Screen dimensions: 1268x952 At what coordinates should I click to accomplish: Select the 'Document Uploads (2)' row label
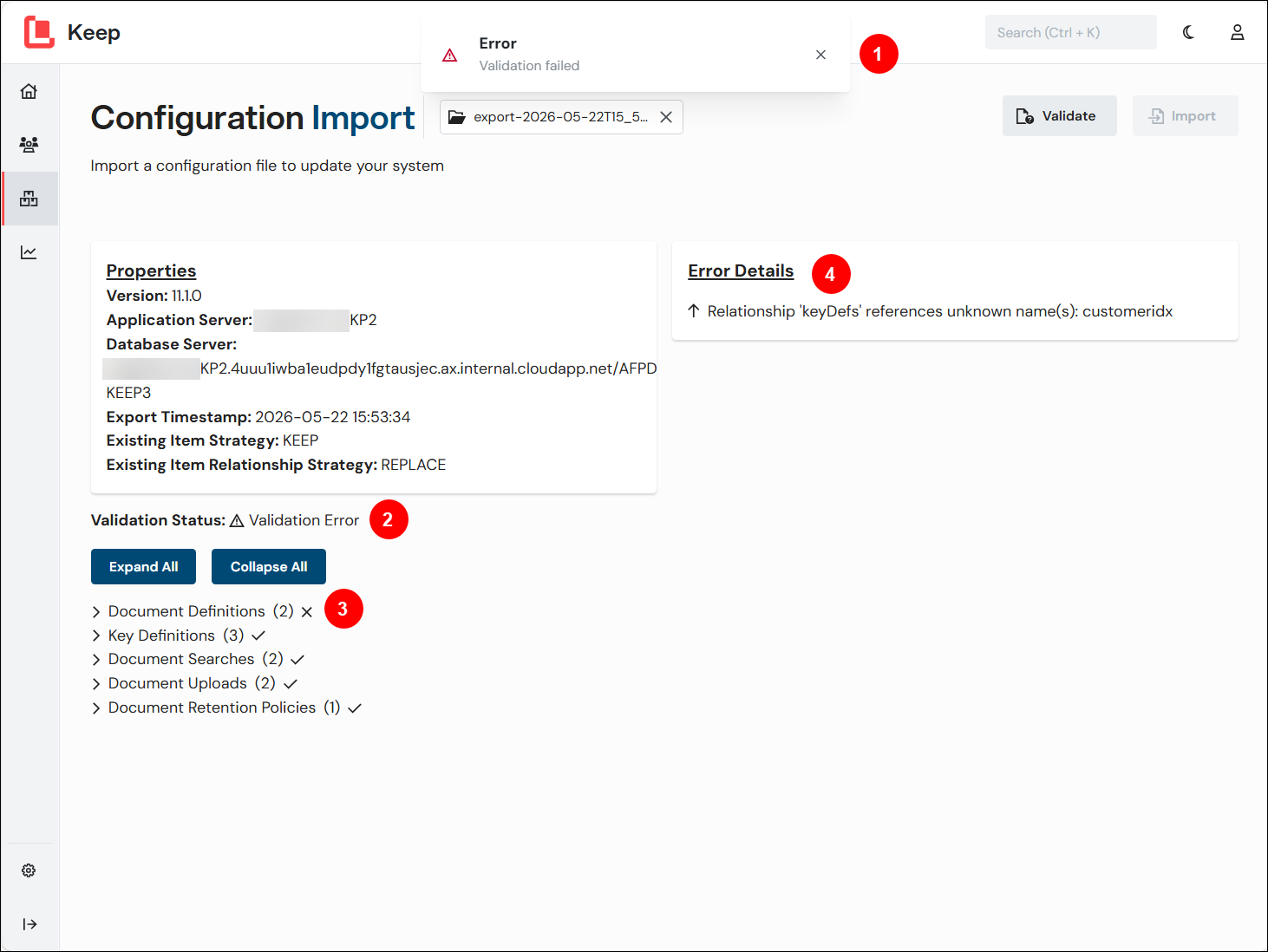click(x=192, y=683)
